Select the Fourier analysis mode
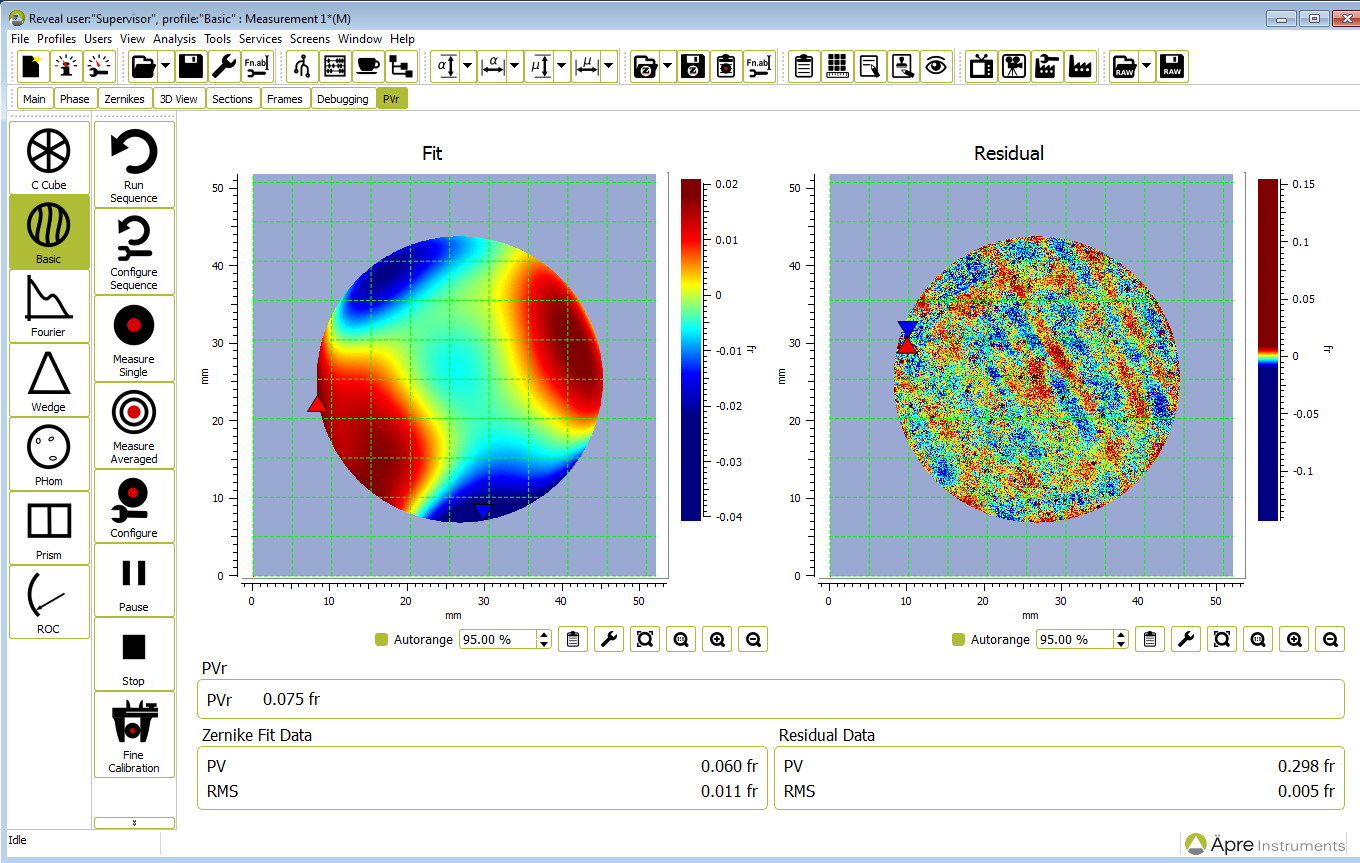The width and height of the screenshot is (1360, 863). pyautogui.click(x=48, y=305)
